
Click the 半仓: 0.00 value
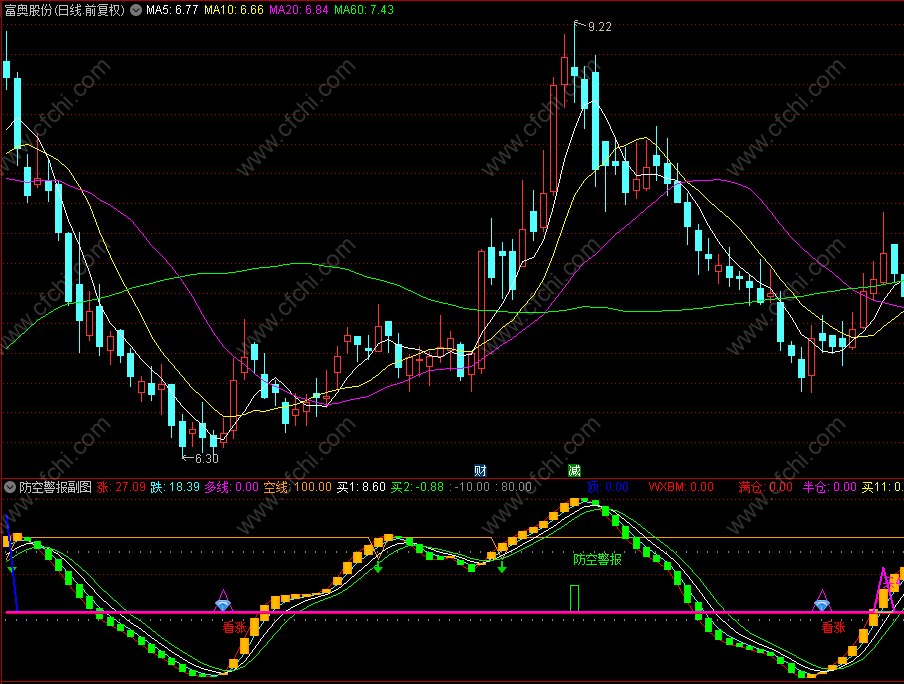pos(830,487)
